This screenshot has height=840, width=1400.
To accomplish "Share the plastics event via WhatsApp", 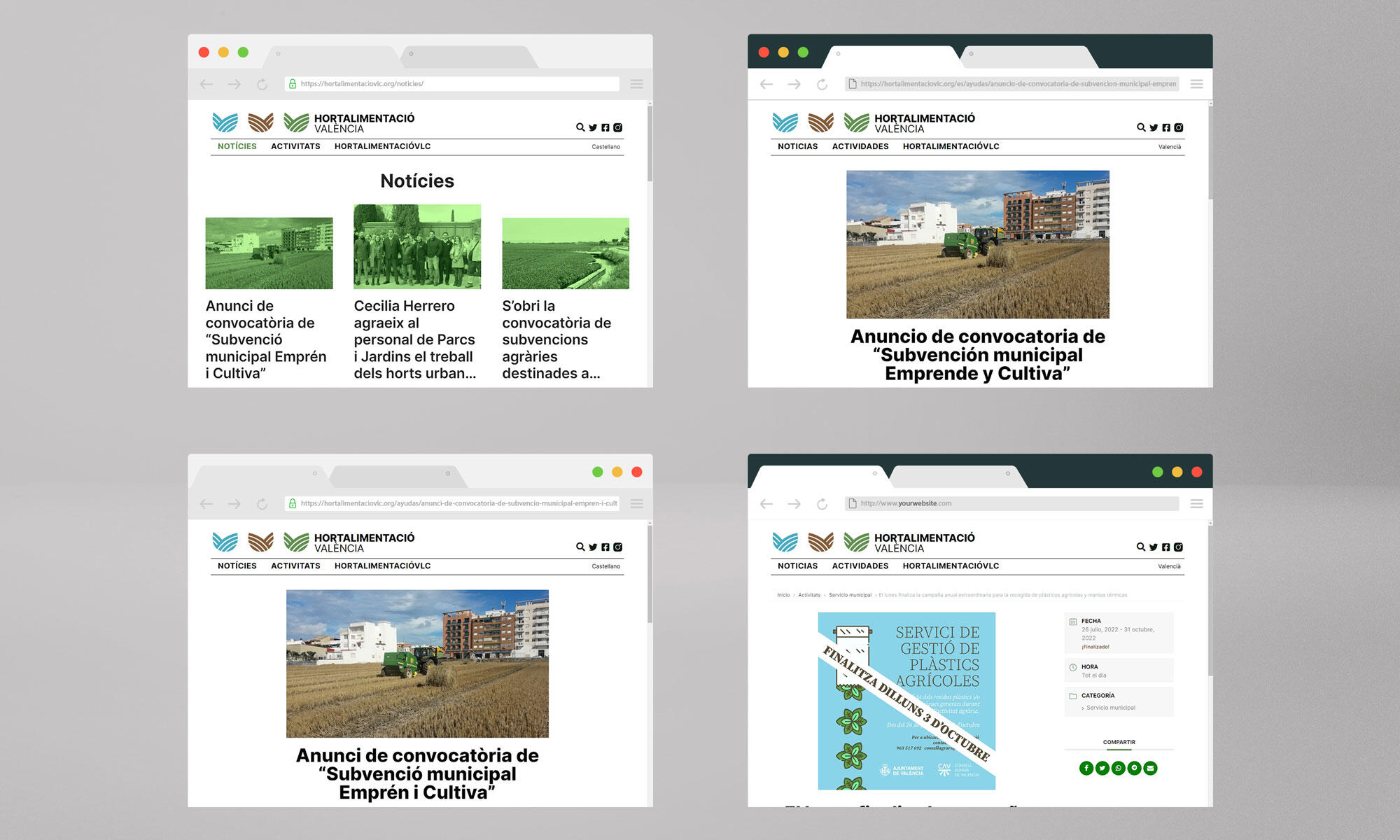I will [1119, 768].
